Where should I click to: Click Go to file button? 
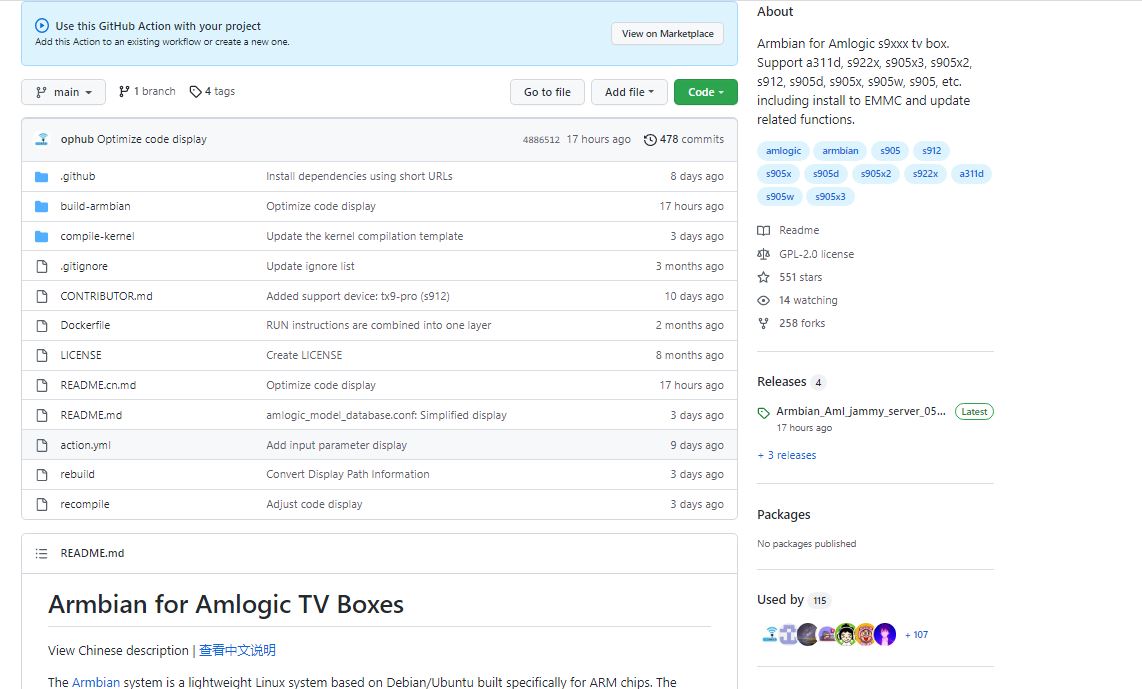click(547, 92)
